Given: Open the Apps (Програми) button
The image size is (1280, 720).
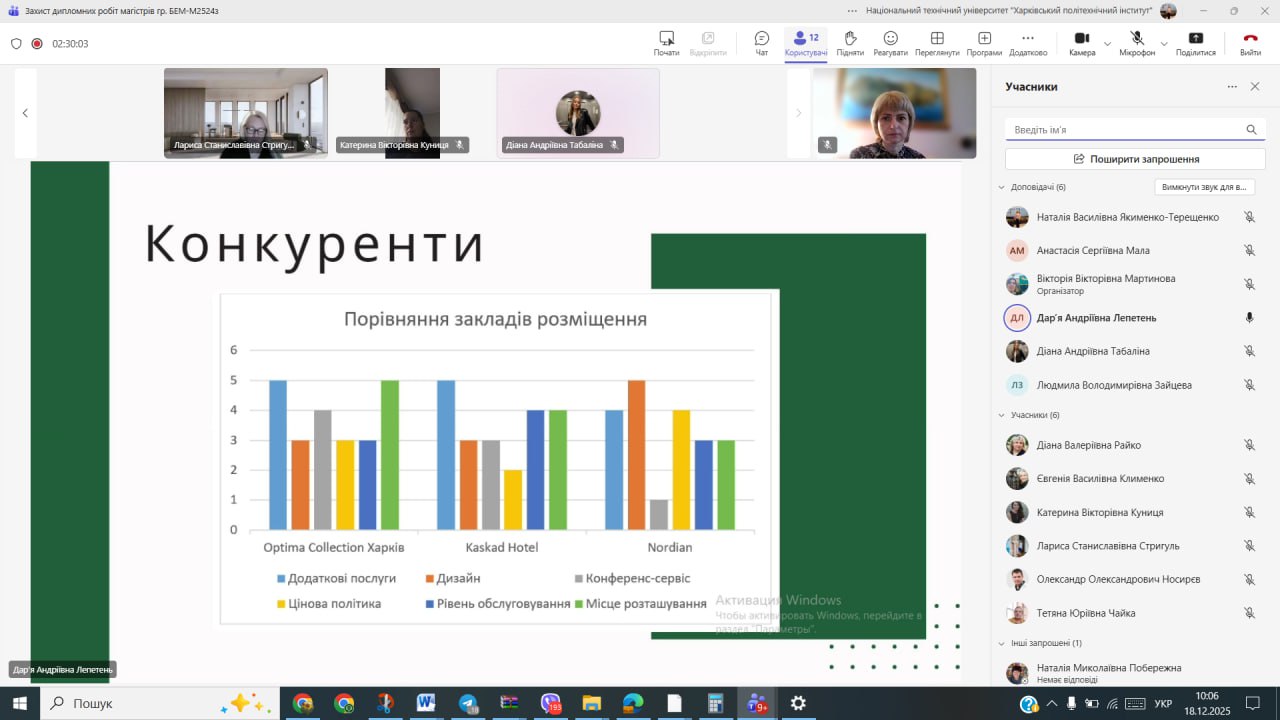Looking at the screenshot, I should (984, 42).
